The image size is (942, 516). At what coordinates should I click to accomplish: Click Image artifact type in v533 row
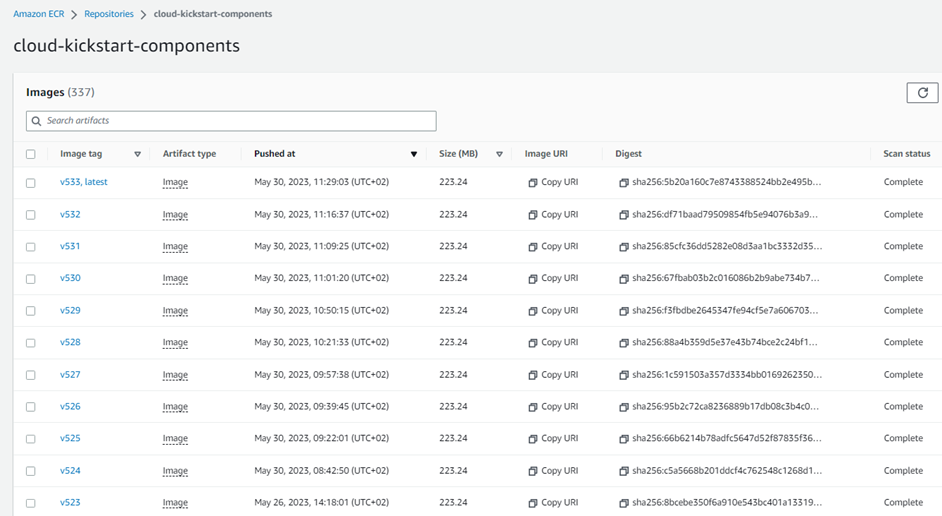tap(175, 182)
